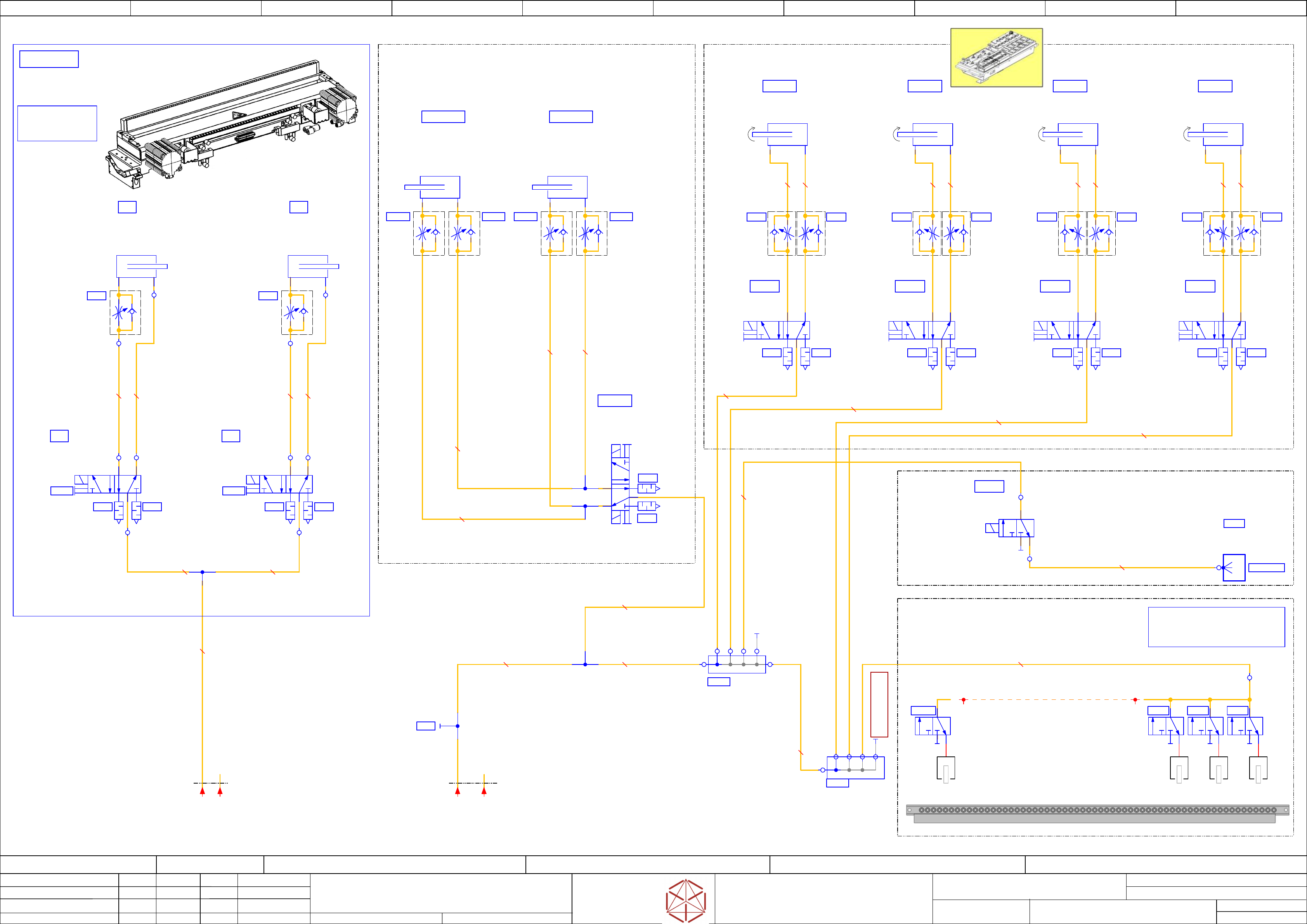Viewport: 1307px width, 924px height.
Task: Click the tall dark-red outlined rectangle
Action: click(879, 704)
